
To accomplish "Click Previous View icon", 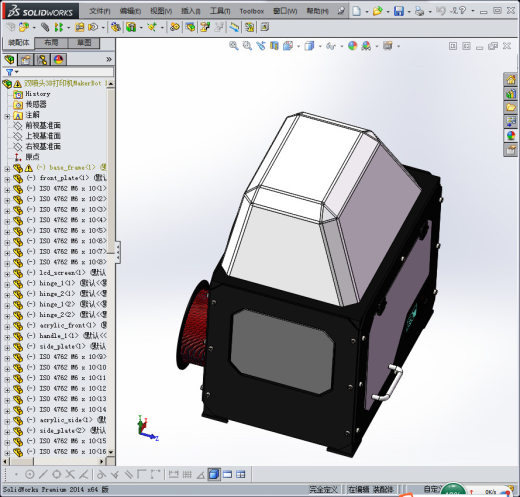I will point(261,46).
